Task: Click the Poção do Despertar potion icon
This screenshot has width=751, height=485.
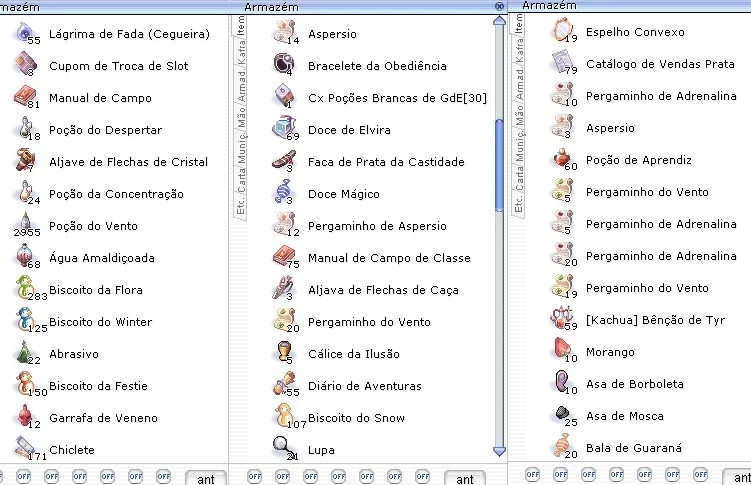Action: click(25, 129)
